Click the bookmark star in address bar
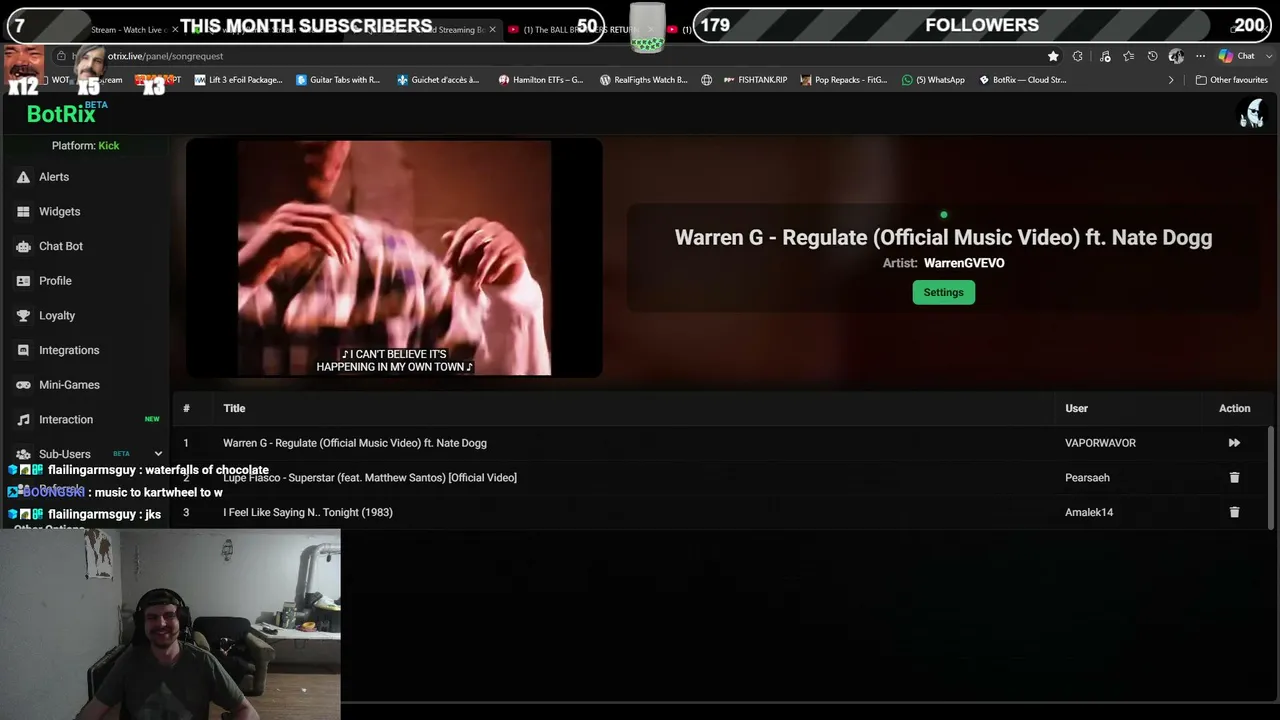The image size is (1280, 720). pyautogui.click(x=1053, y=56)
